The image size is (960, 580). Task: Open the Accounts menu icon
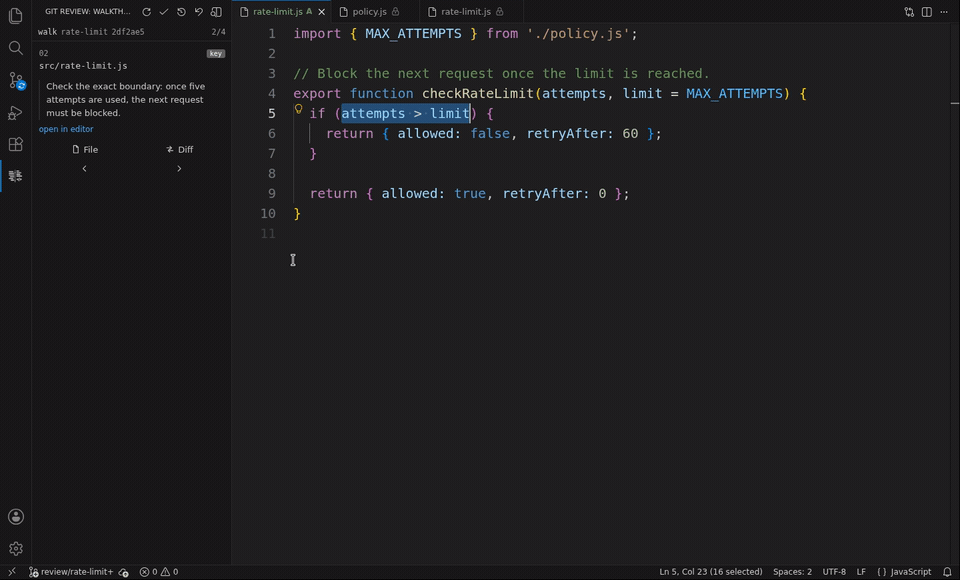16,516
